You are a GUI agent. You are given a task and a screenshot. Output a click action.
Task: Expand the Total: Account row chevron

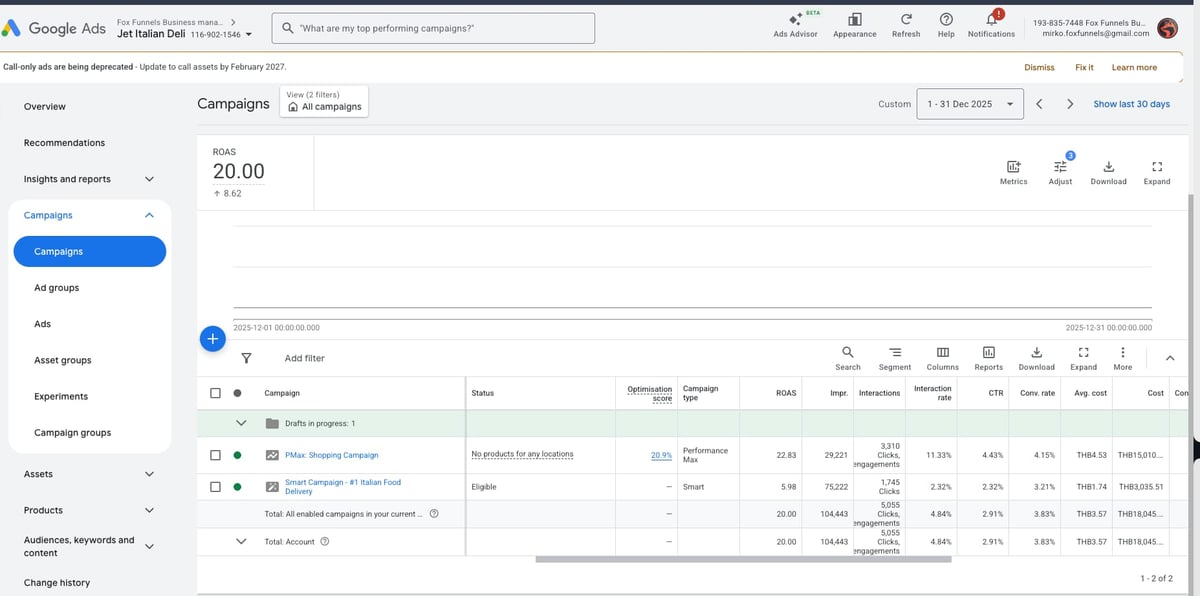click(x=240, y=542)
